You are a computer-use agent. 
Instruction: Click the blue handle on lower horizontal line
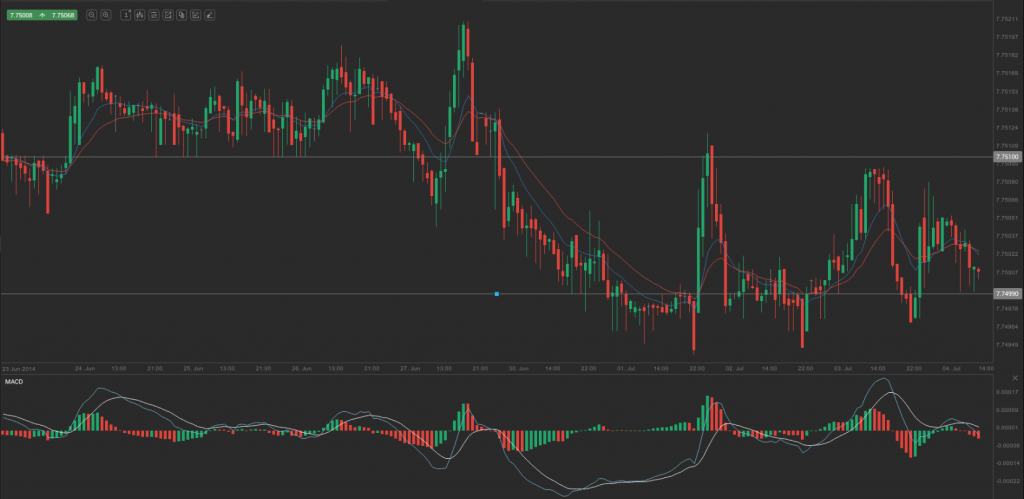[497, 293]
